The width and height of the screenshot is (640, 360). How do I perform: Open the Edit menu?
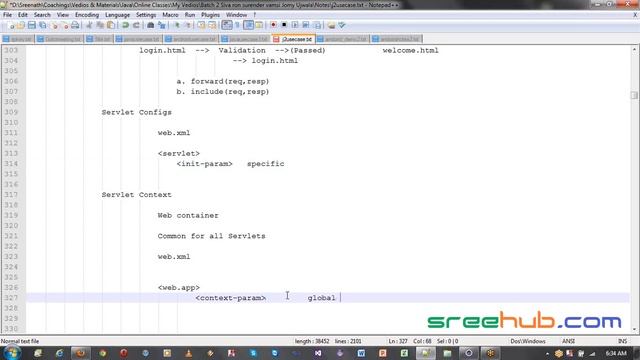(x=22, y=15)
